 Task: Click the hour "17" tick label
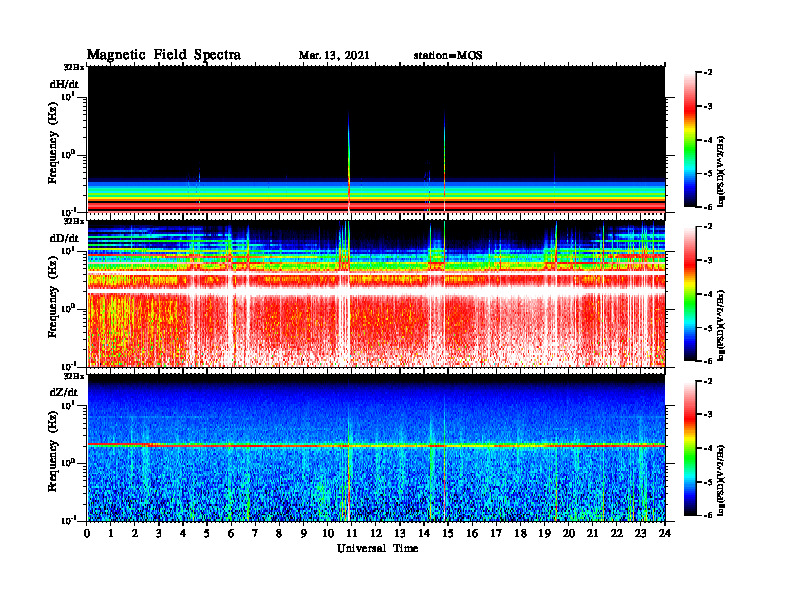[496, 534]
